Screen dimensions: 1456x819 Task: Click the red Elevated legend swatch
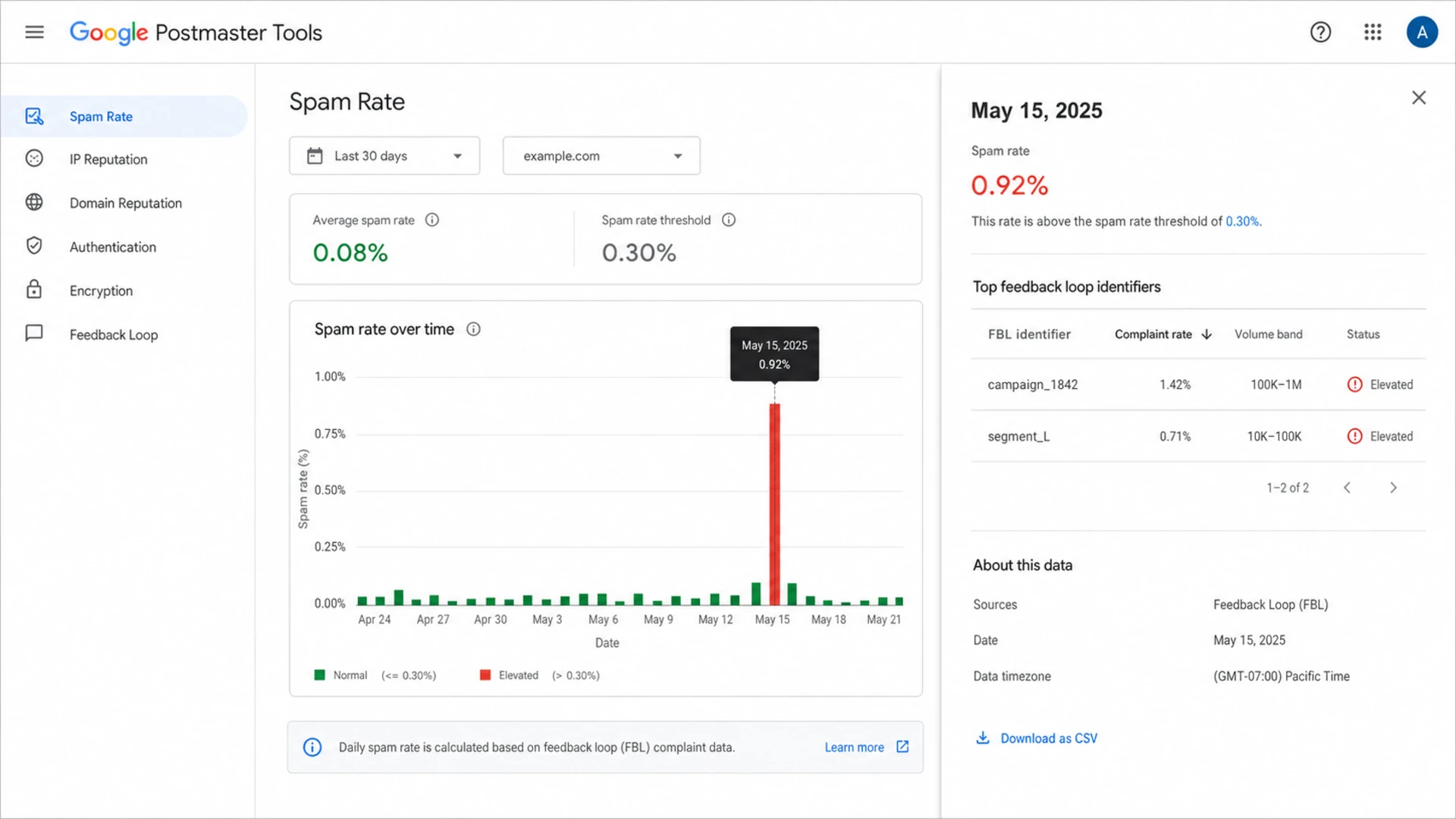[x=485, y=675]
